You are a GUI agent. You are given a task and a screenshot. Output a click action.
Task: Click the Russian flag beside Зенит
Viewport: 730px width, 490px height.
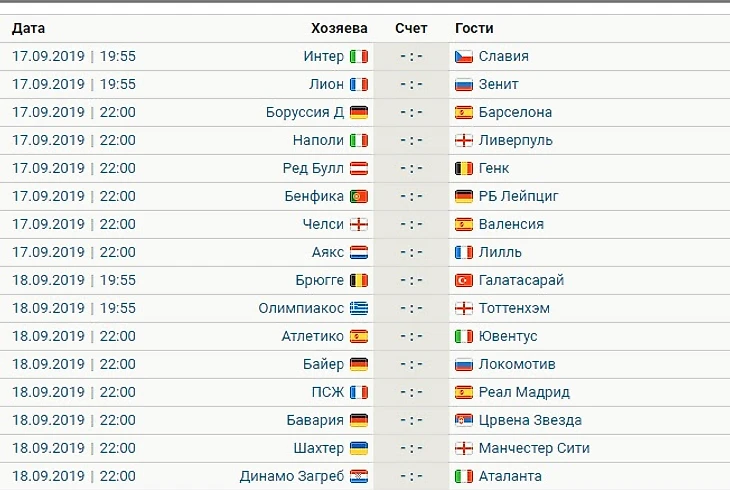(463, 85)
